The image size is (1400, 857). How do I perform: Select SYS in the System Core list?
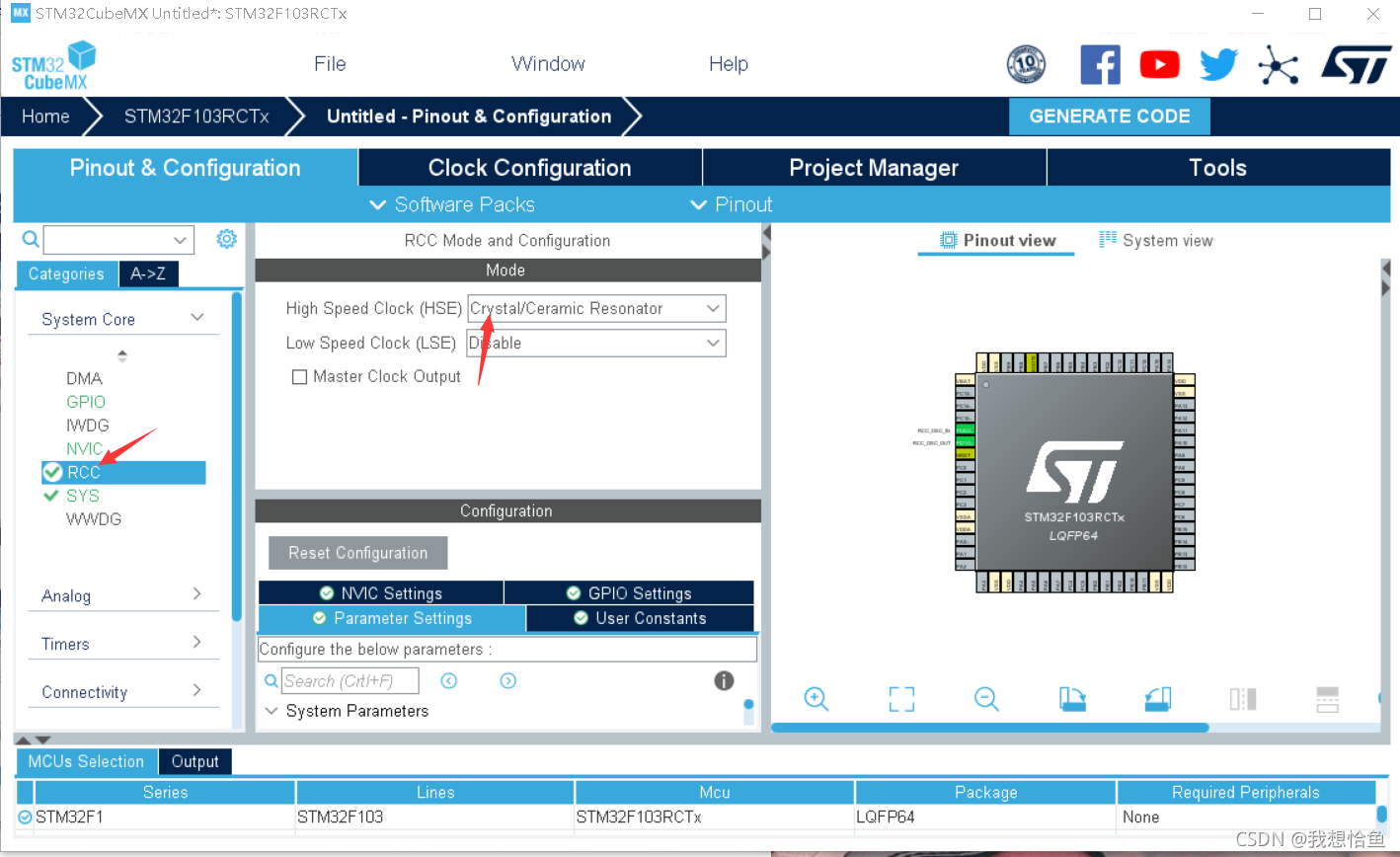click(x=83, y=496)
